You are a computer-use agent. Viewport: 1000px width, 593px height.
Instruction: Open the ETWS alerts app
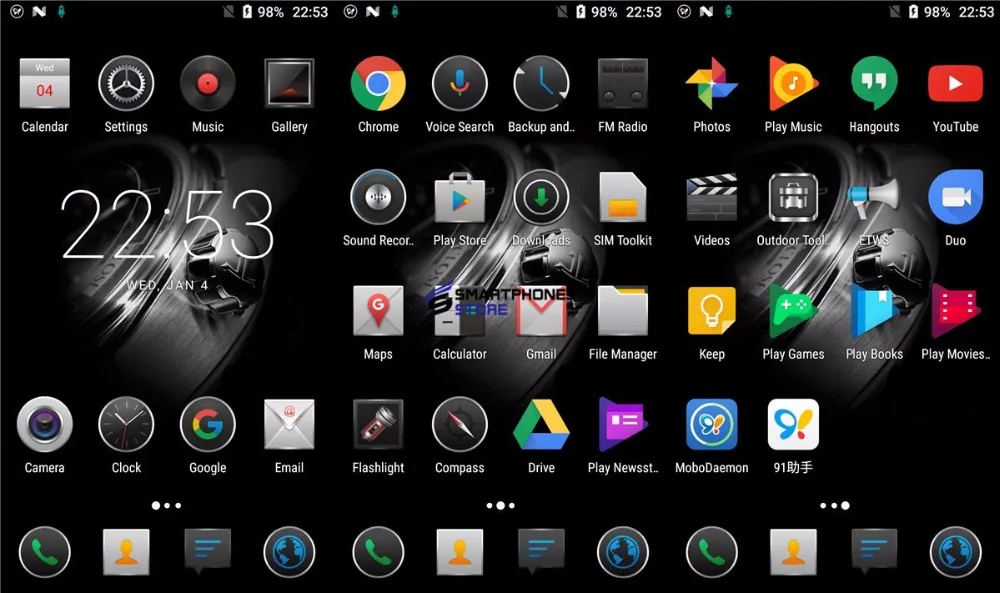tap(874, 197)
